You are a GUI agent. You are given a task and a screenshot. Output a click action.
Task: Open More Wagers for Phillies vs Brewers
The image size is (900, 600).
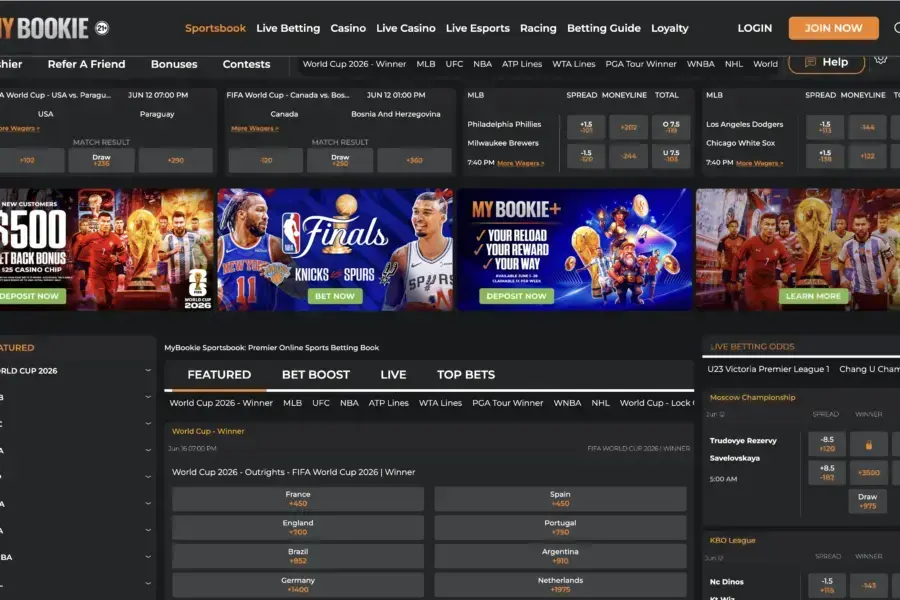pyautogui.click(x=521, y=163)
